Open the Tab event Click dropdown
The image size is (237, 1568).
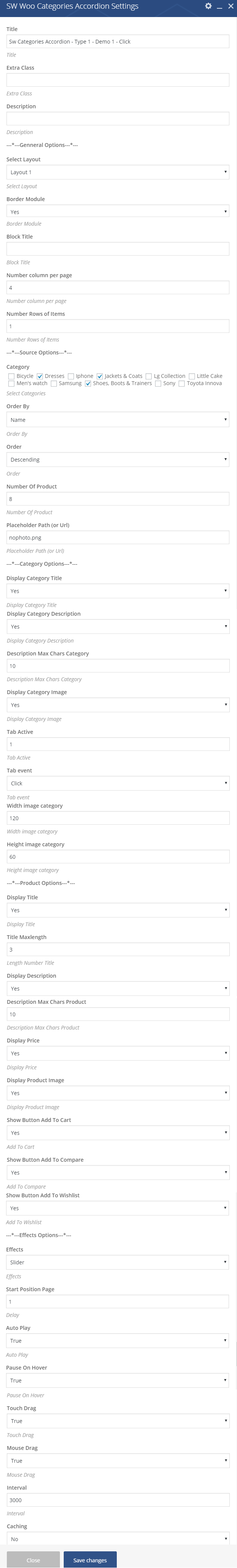click(118, 783)
